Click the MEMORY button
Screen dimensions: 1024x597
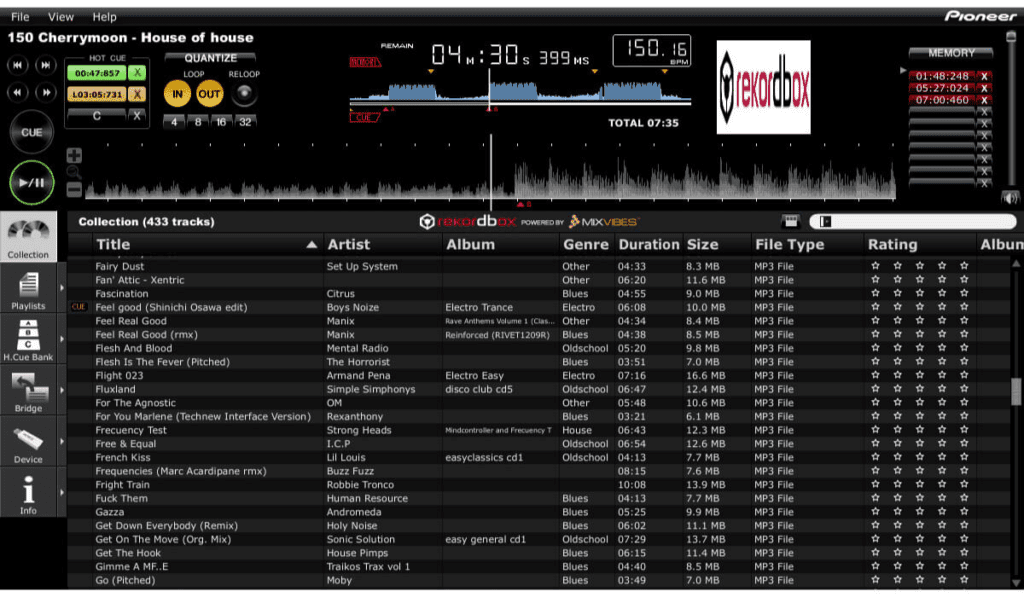coord(950,53)
